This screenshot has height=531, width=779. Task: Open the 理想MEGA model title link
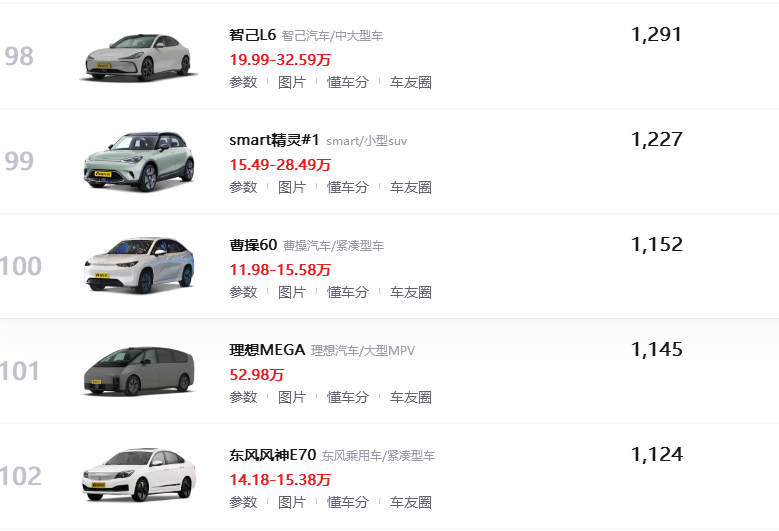coord(267,350)
